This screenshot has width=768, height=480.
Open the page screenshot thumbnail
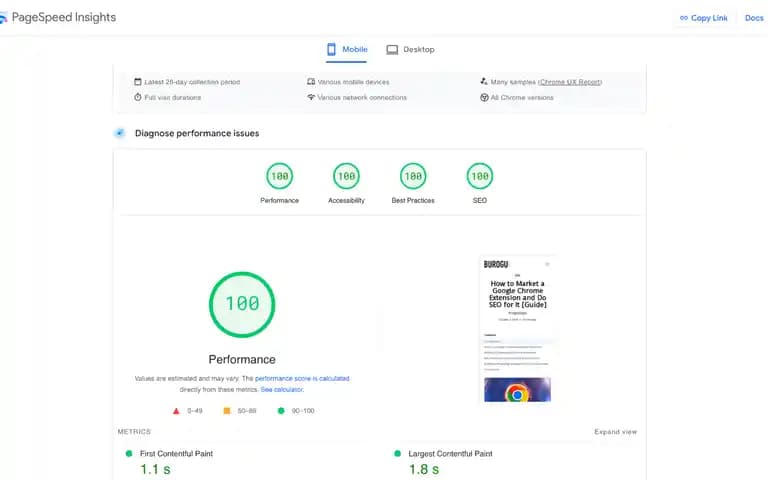point(517,329)
